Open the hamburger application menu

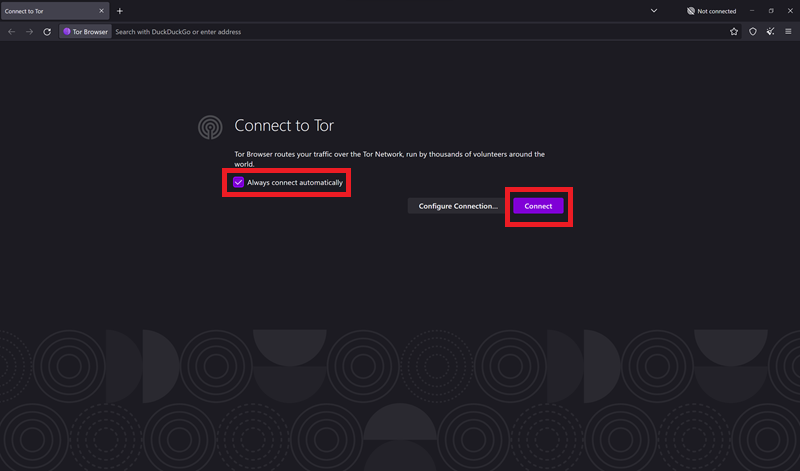[788, 32]
